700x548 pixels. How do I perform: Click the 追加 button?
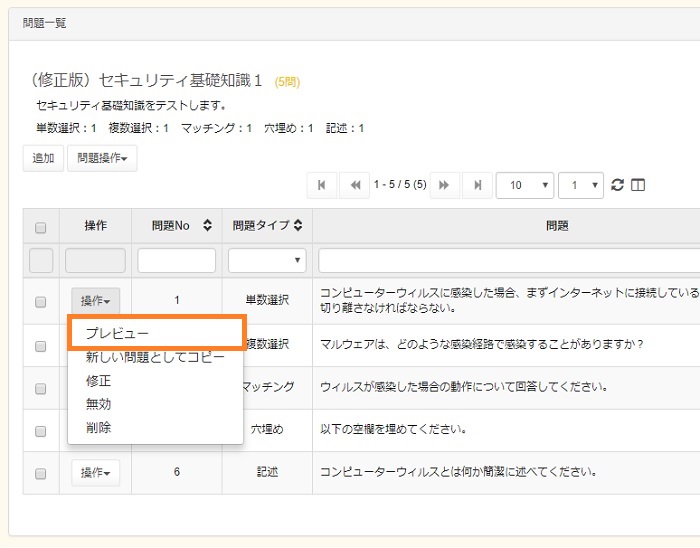tap(43, 158)
